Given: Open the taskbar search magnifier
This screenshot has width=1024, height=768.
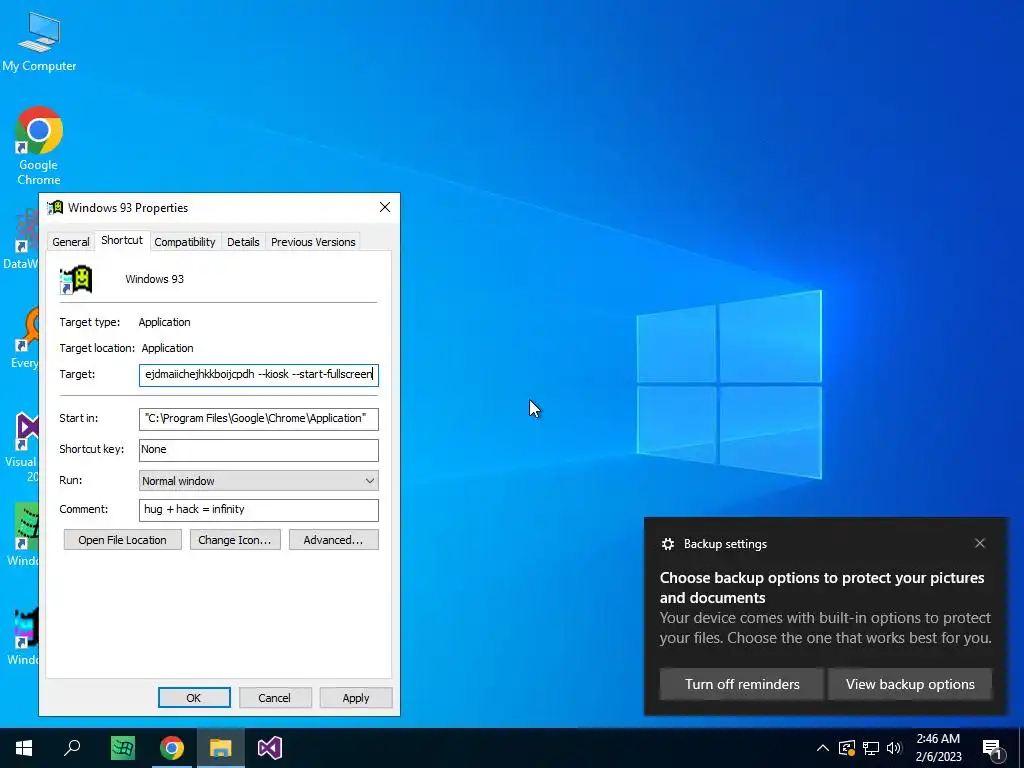Looking at the screenshot, I should point(72,748).
